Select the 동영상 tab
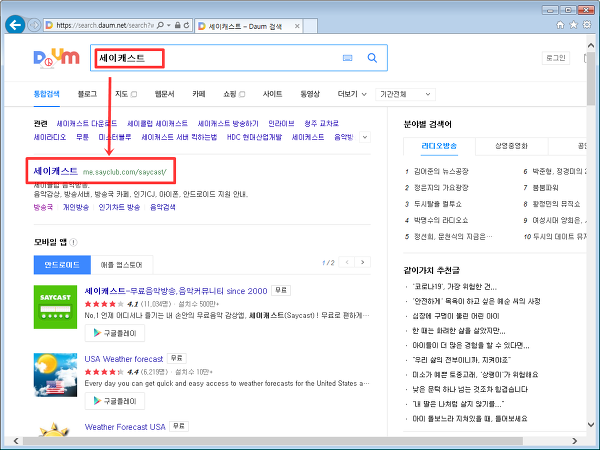The image size is (600, 450). coord(310,94)
